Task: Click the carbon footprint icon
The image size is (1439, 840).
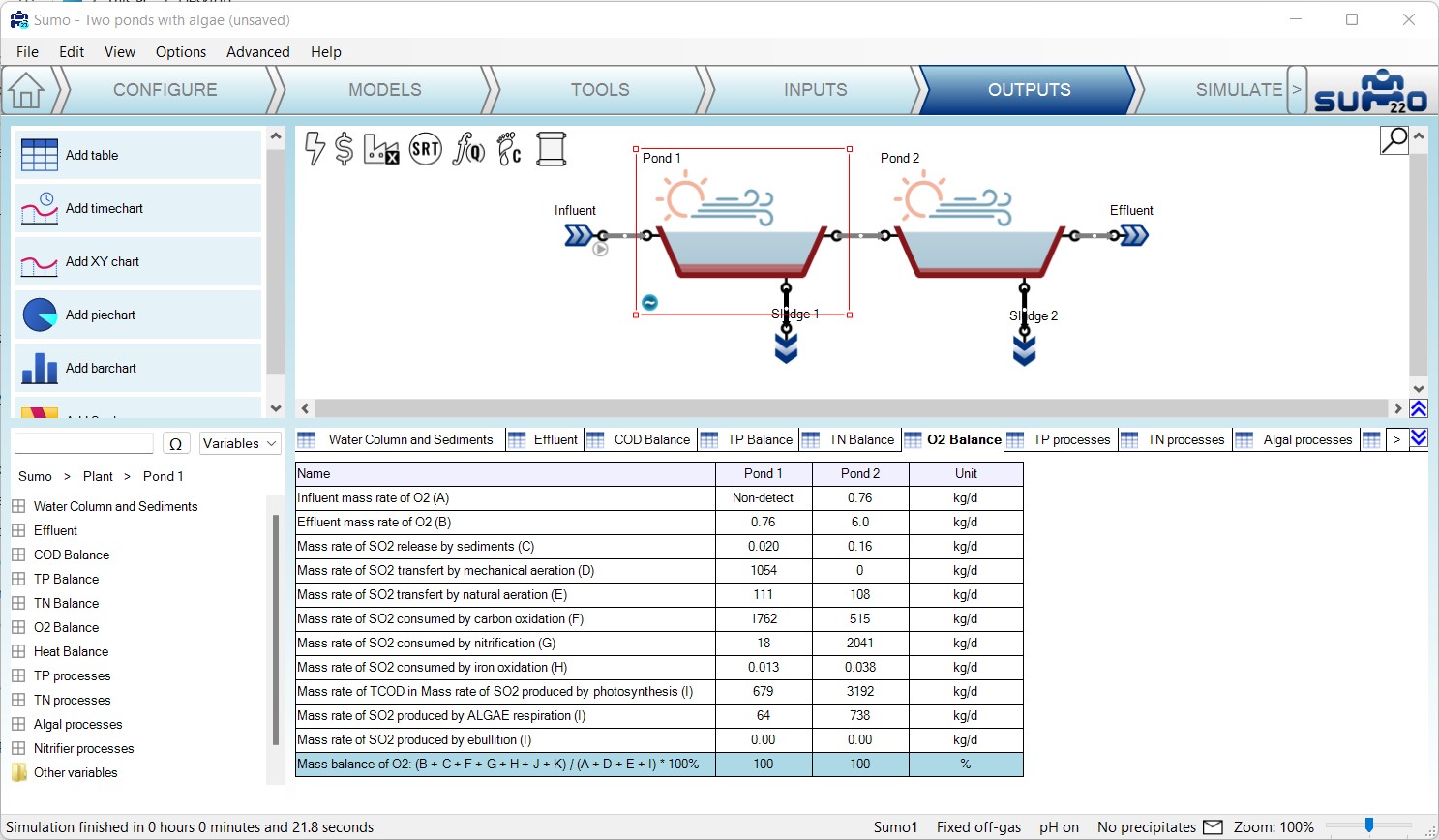Action: (509, 149)
